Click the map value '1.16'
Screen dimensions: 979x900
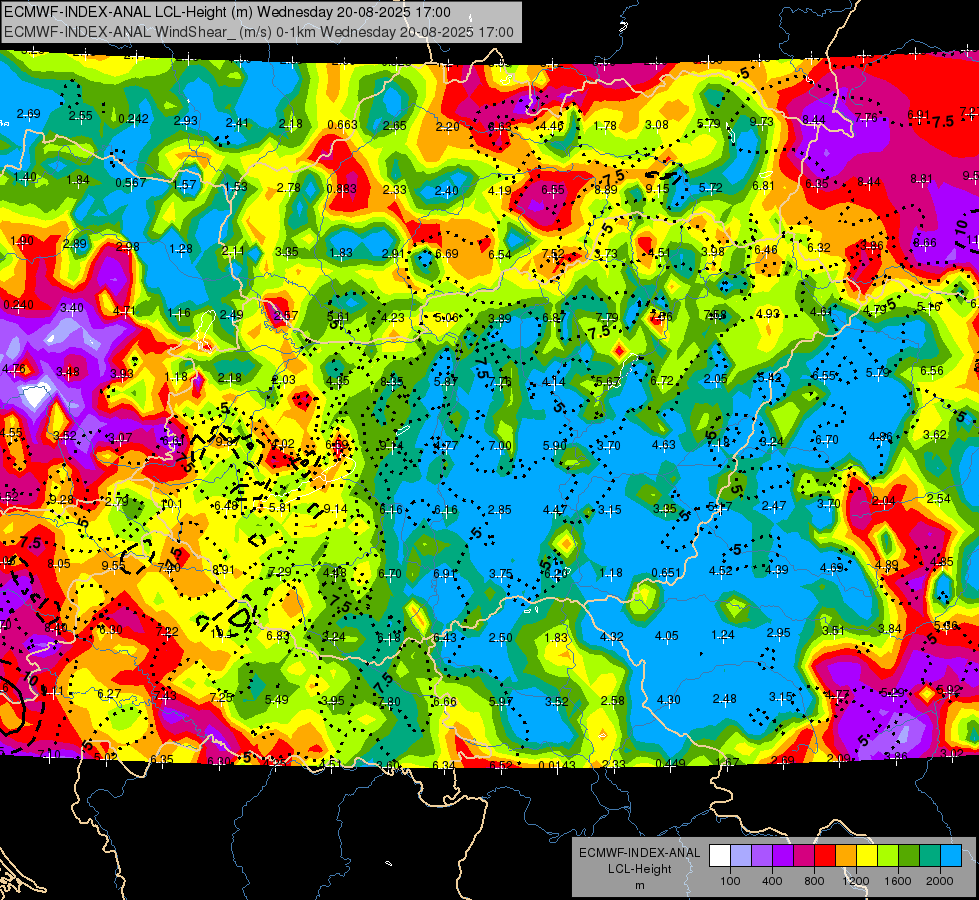179,312
